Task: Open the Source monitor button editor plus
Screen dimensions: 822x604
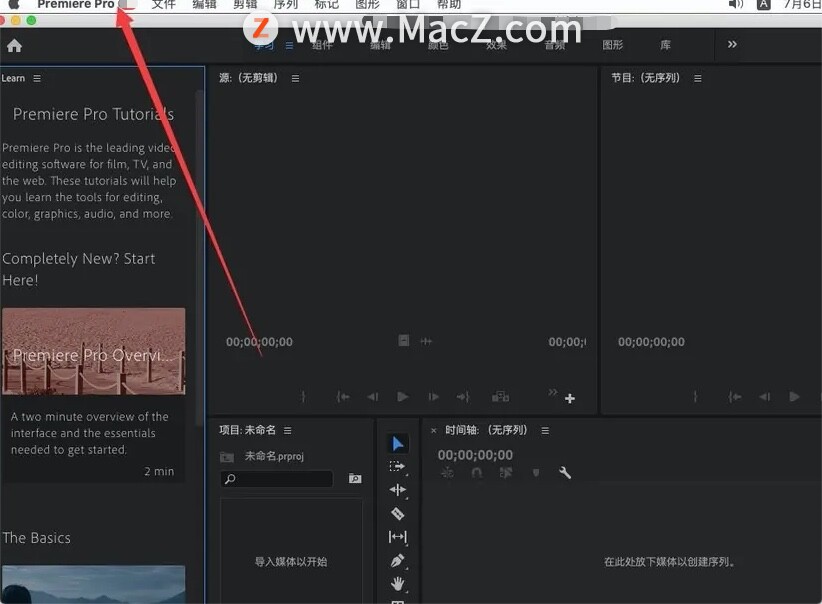Action: pyautogui.click(x=570, y=398)
